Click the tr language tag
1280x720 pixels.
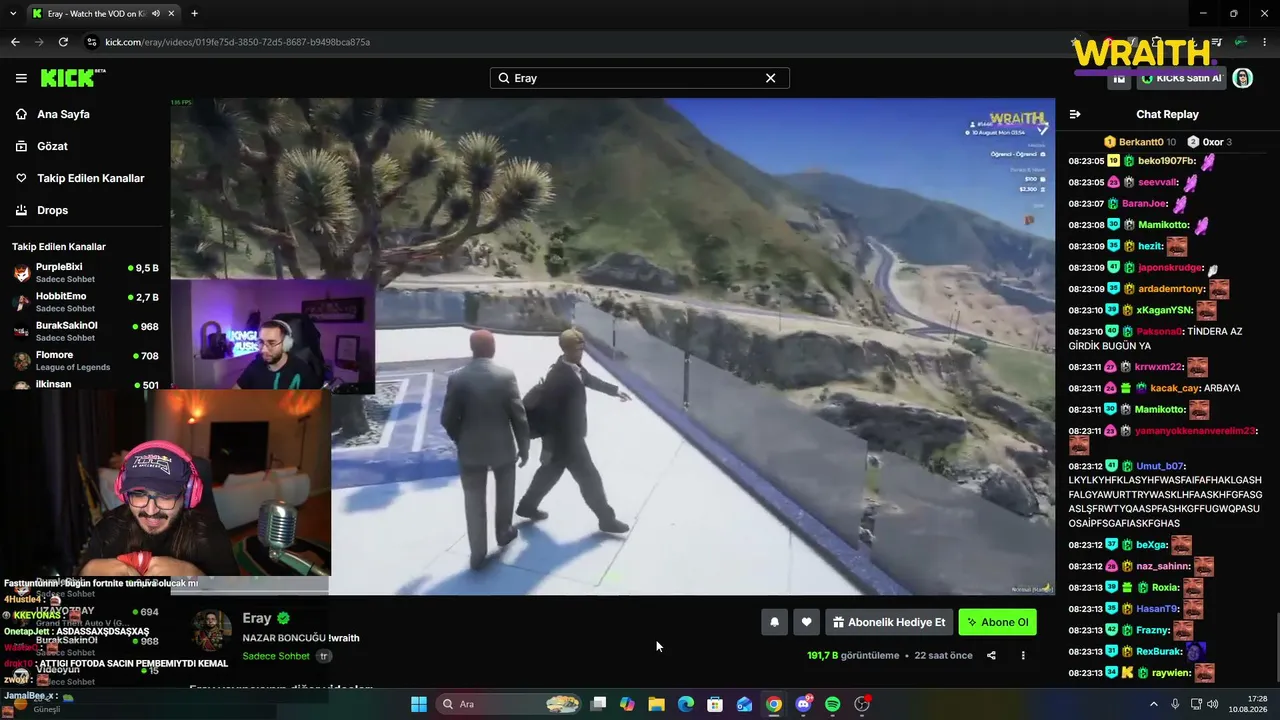click(324, 656)
